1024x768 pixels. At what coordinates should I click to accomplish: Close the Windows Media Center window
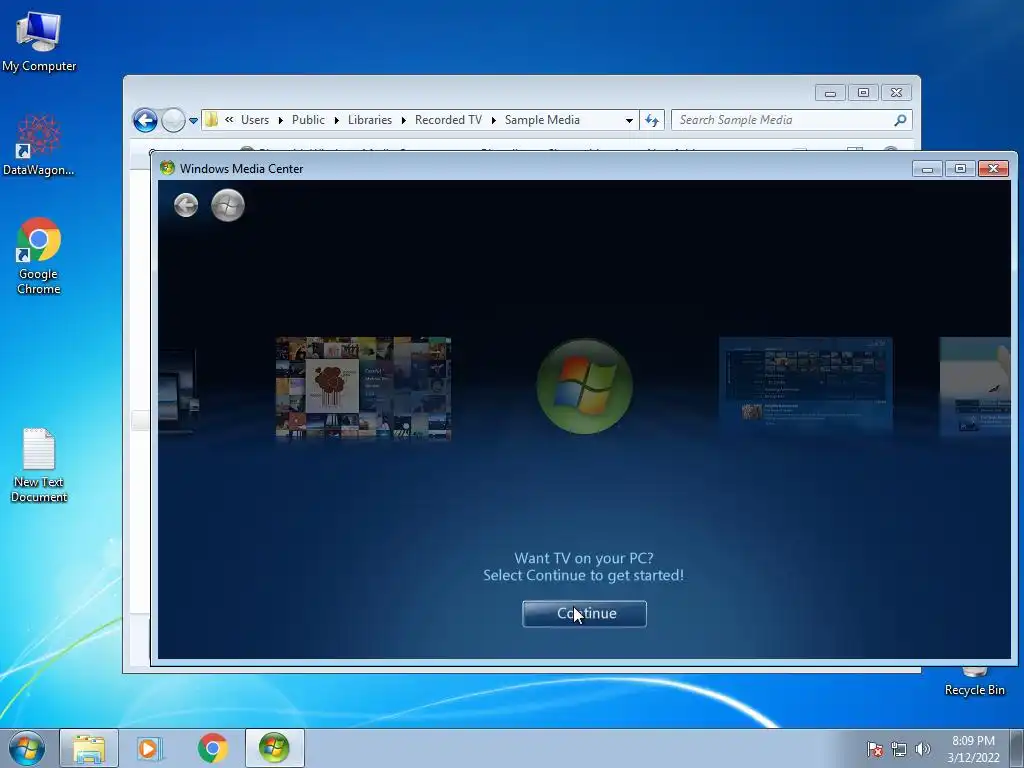click(993, 169)
